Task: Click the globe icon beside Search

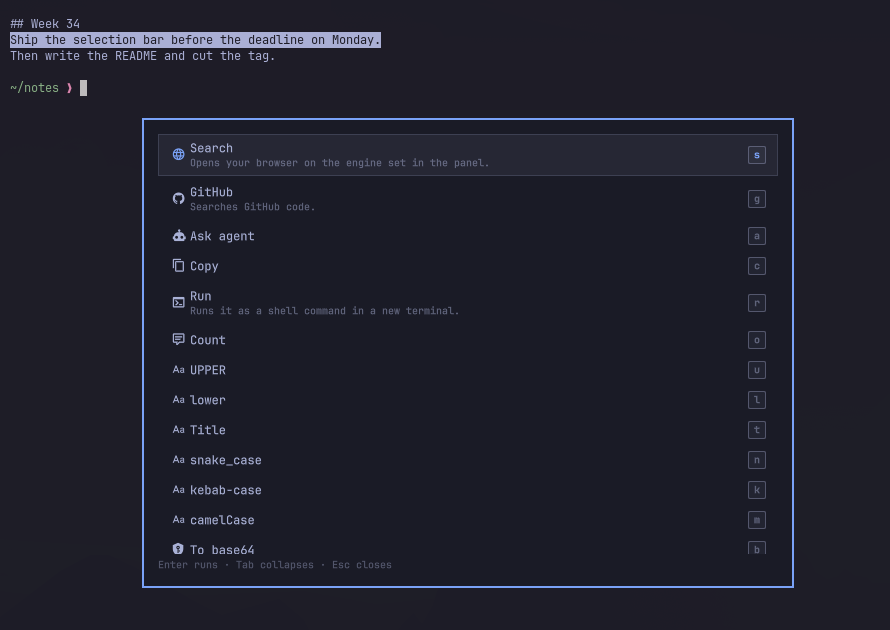Action: [x=178, y=154]
